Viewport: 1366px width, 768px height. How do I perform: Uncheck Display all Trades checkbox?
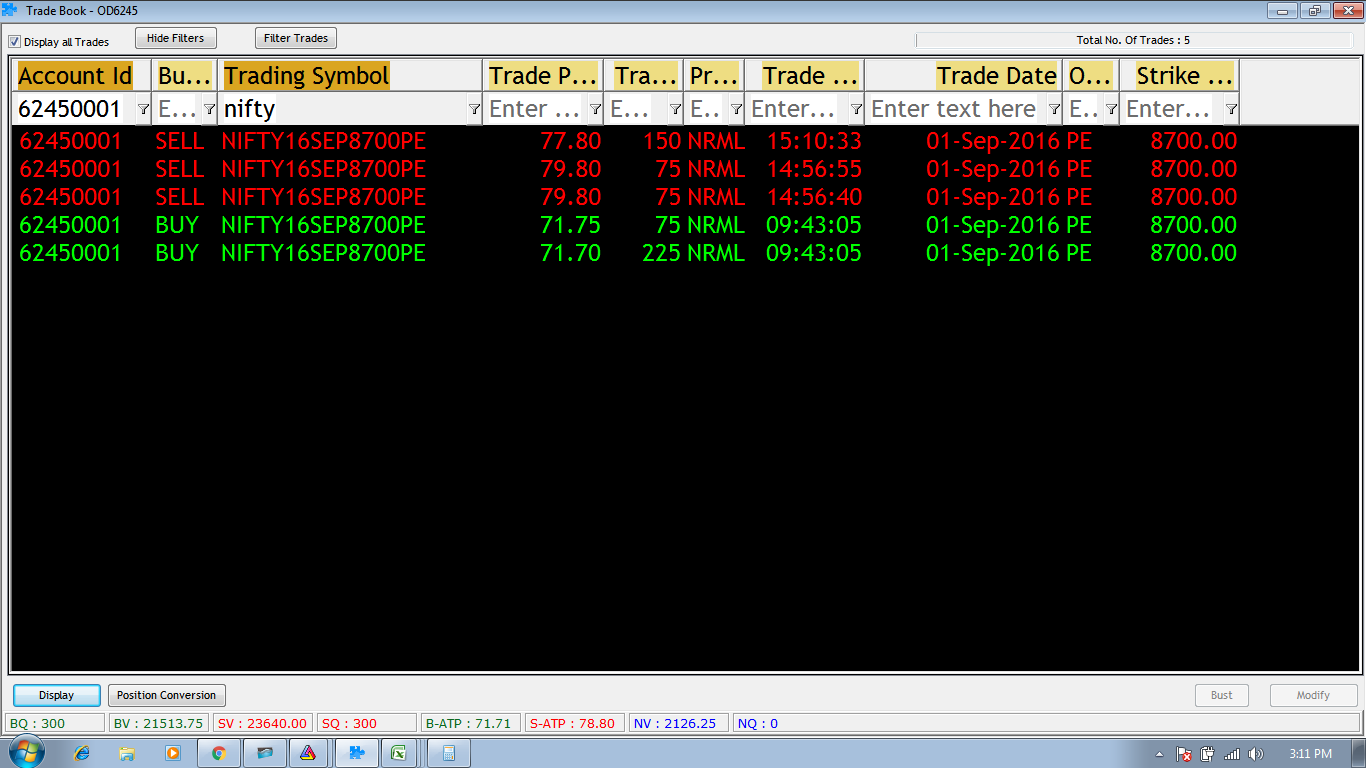click(x=15, y=42)
